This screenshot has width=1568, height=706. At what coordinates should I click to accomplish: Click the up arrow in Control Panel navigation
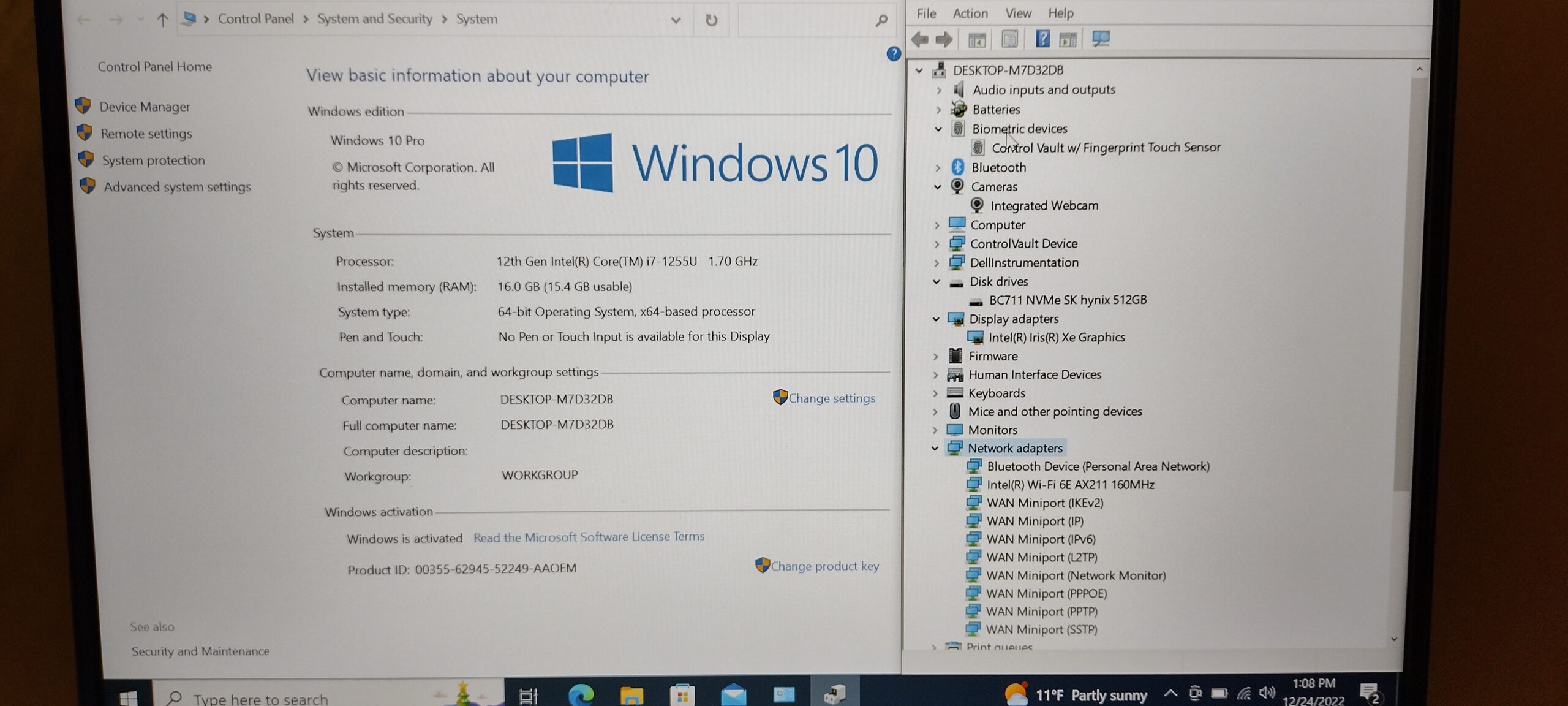162,20
